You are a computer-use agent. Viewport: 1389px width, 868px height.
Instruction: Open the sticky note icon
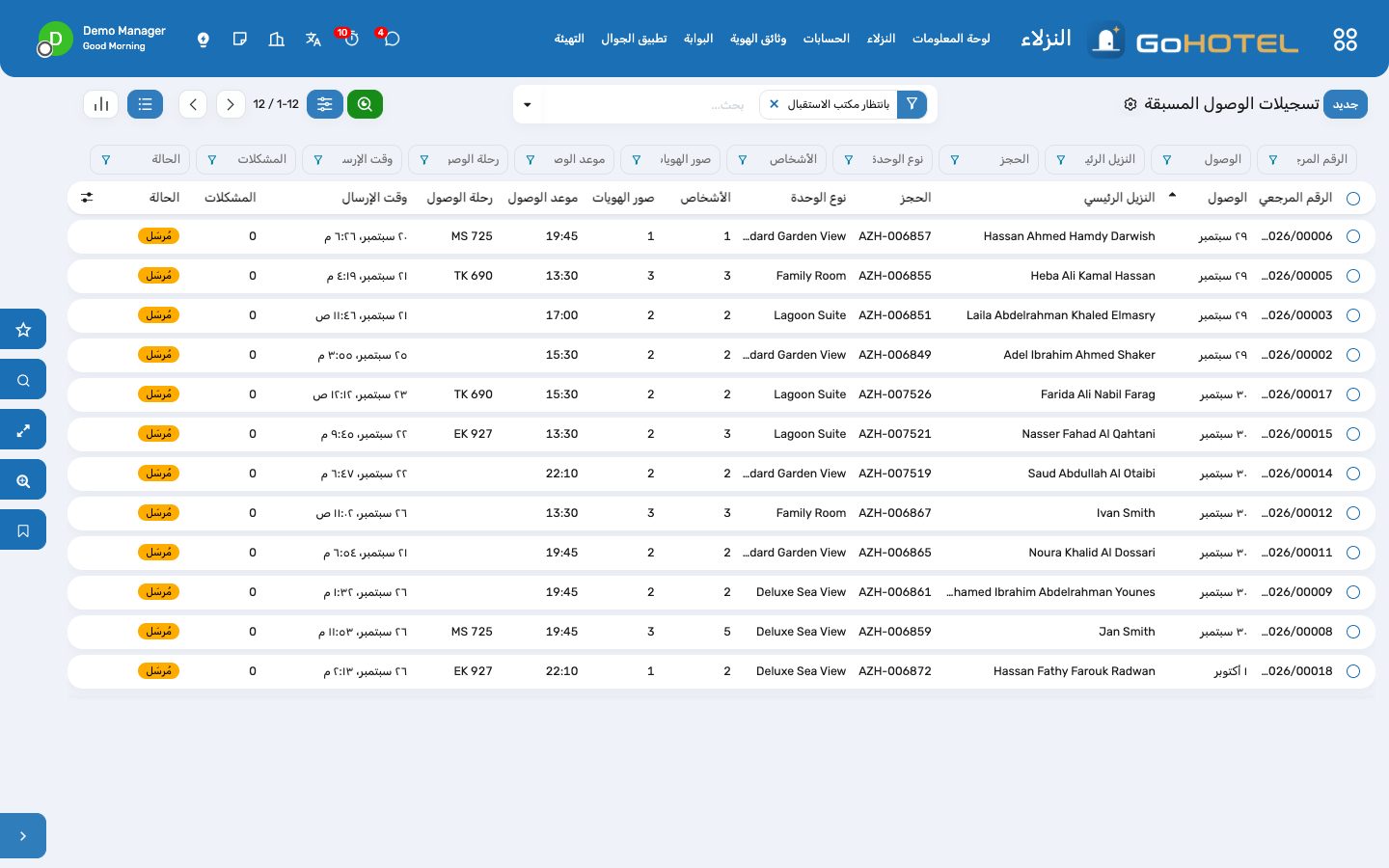click(x=240, y=39)
